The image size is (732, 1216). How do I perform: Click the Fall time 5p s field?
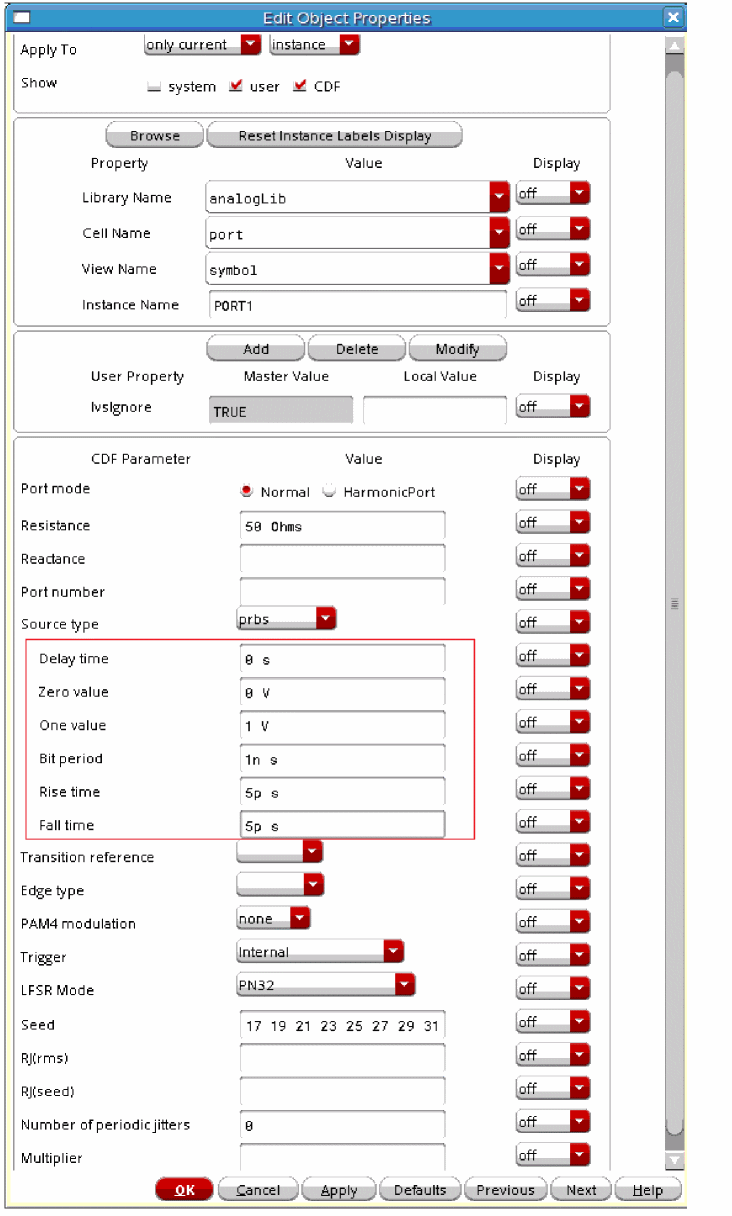342,825
